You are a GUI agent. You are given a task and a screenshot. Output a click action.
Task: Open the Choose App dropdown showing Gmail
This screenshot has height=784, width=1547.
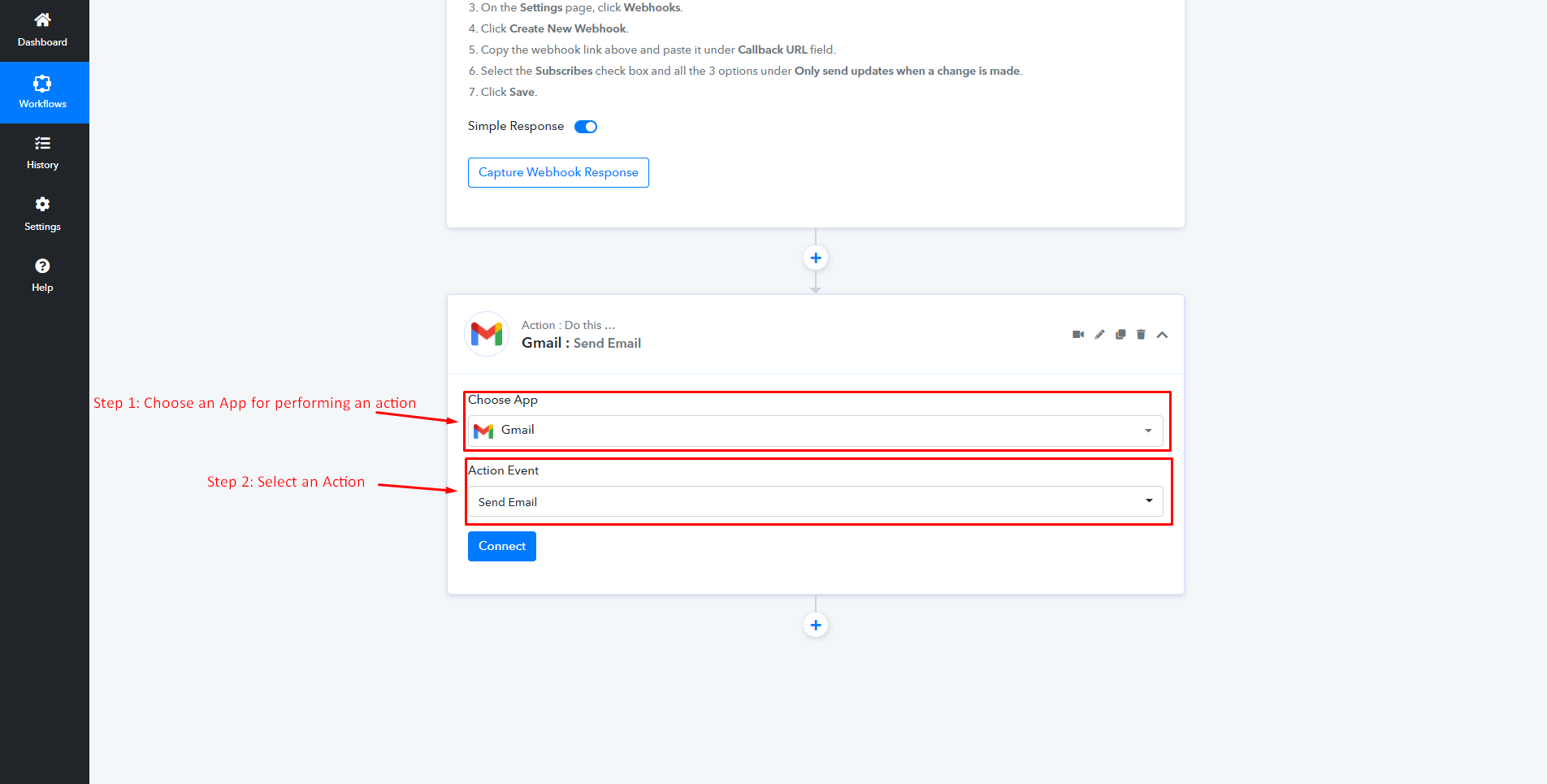point(812,431)
